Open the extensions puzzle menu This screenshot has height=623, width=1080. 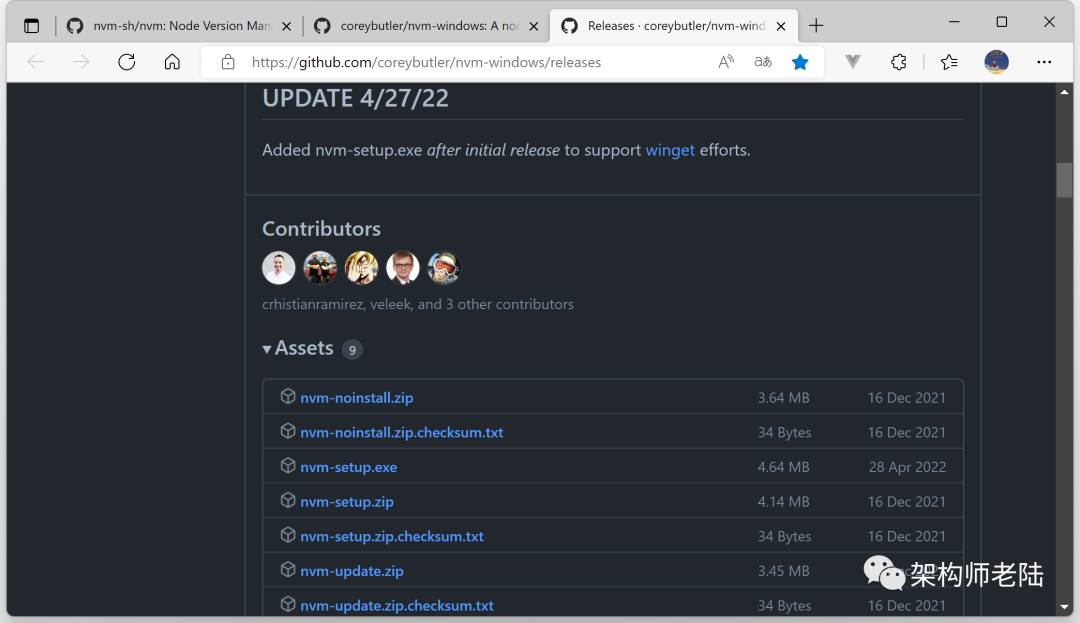pyautogui.click(x=899, y=62)
